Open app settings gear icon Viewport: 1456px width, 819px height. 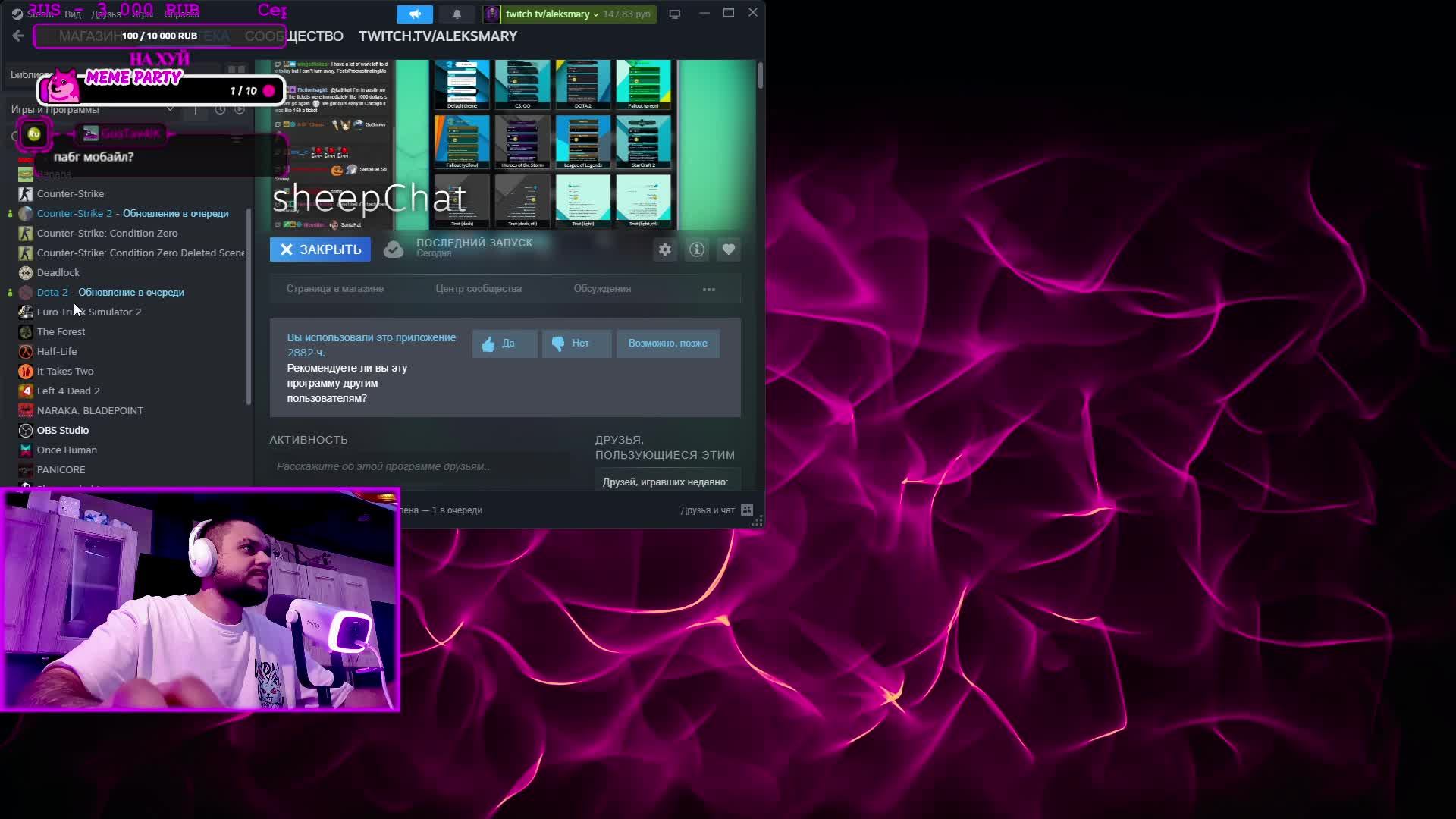(665, 249)
